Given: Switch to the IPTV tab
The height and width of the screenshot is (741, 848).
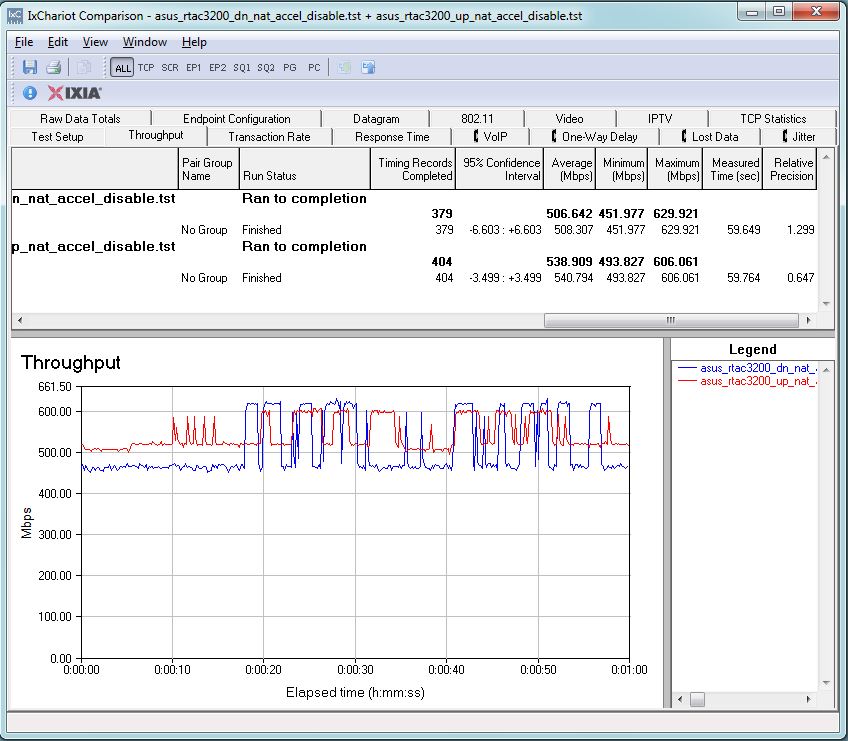Looking at the screenshot, I should 660,118.
